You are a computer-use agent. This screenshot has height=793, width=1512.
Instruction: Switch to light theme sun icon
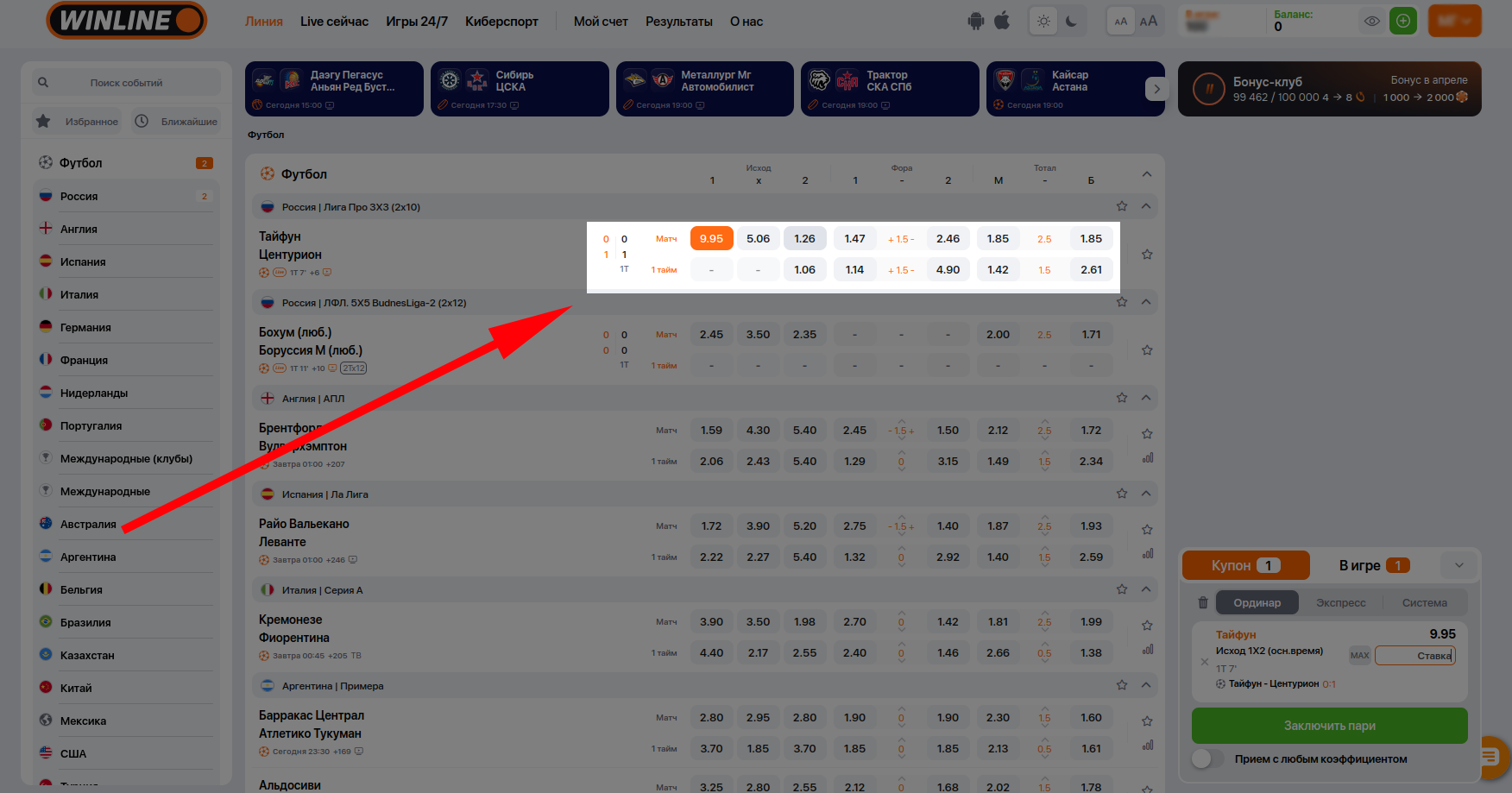coord(1044,22)
